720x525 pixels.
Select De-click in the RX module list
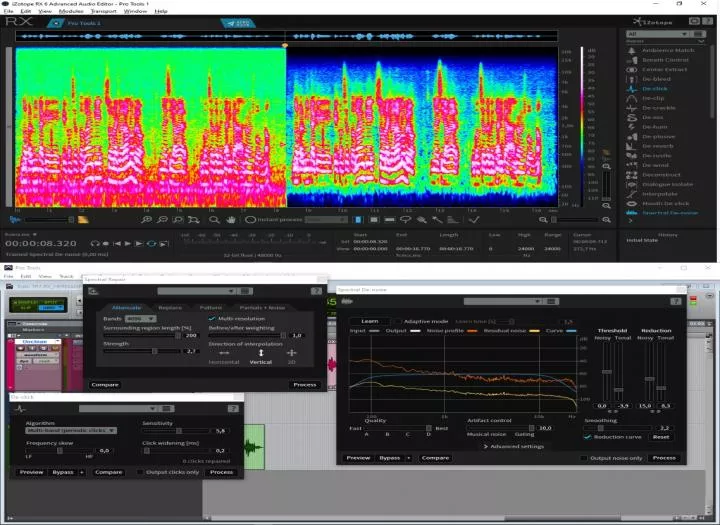(655, 89)
